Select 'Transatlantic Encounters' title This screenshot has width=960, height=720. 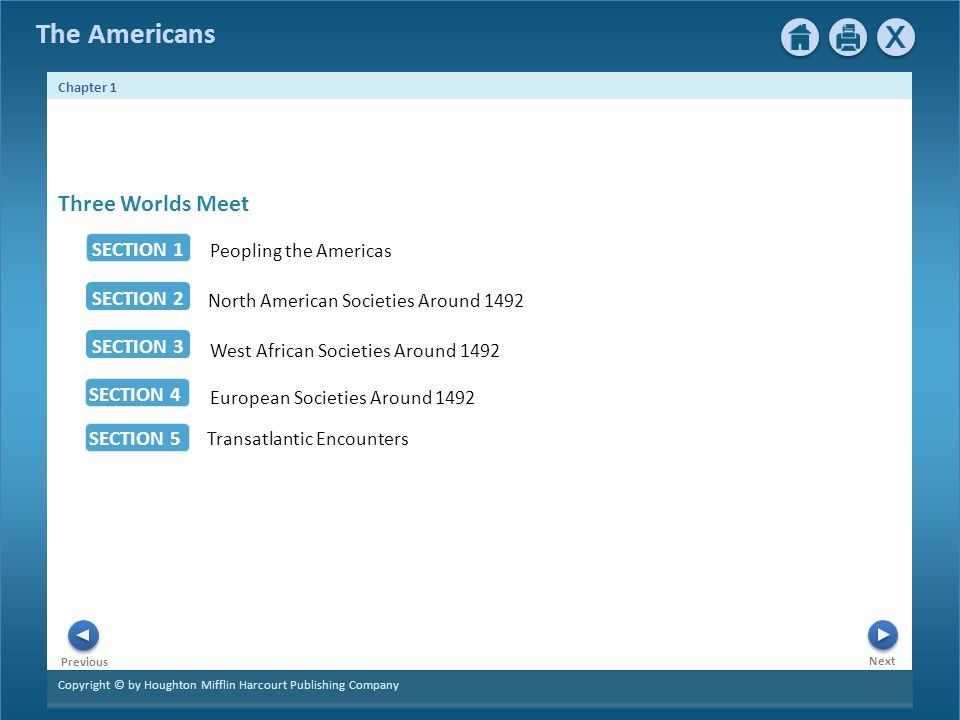pyautogui.click(x=307, y=439)
